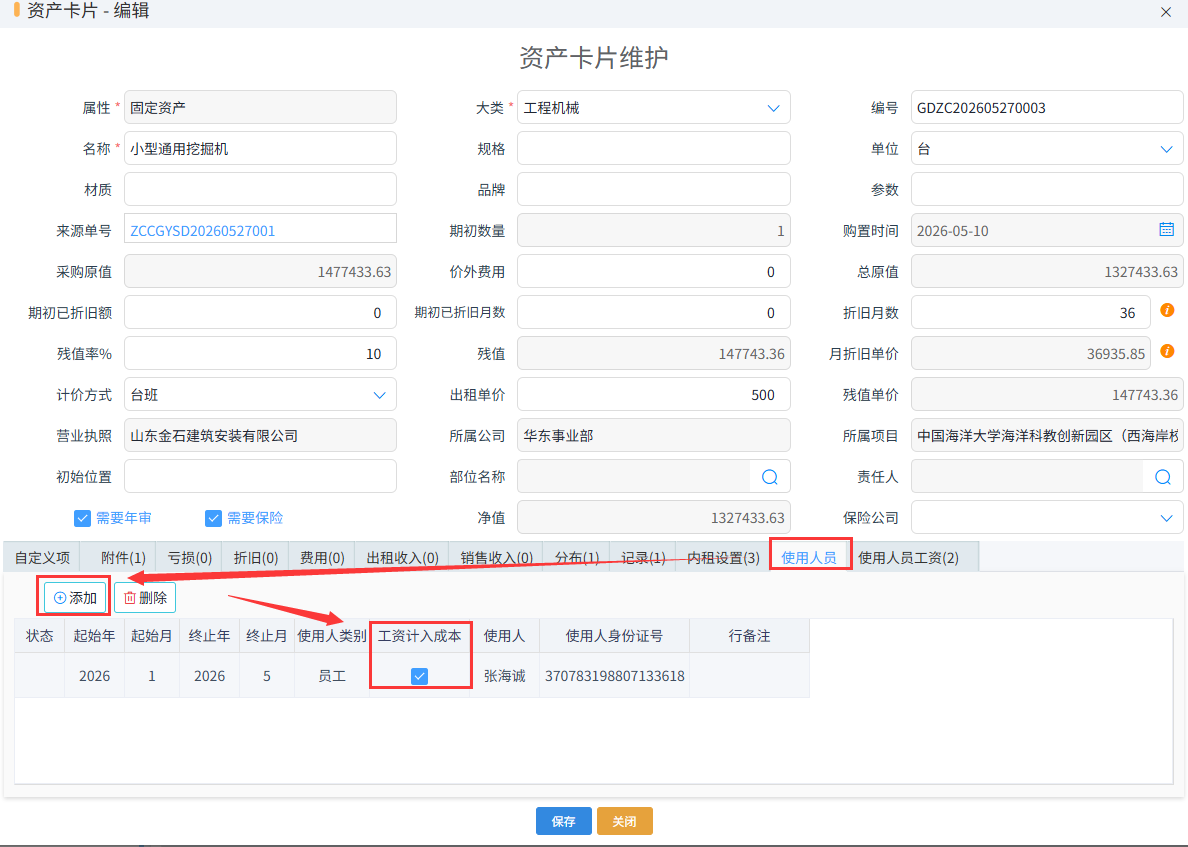Click the search icon in 责任人 field
Image resolution: width=1188 pixels, height=847 pixels.
(x=1163, y=477)
